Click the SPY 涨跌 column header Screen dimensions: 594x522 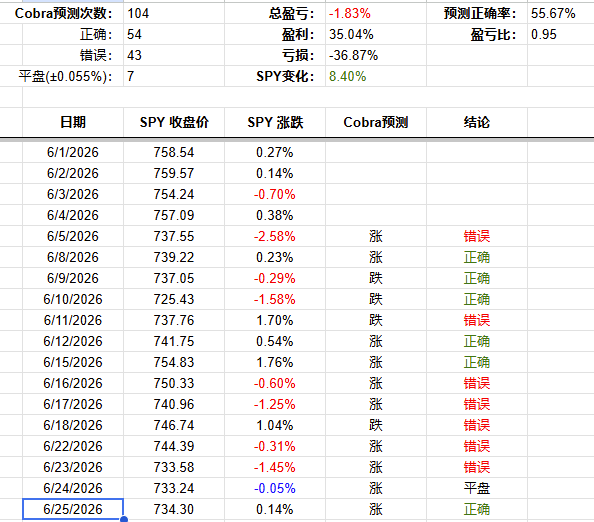[275, 122]
